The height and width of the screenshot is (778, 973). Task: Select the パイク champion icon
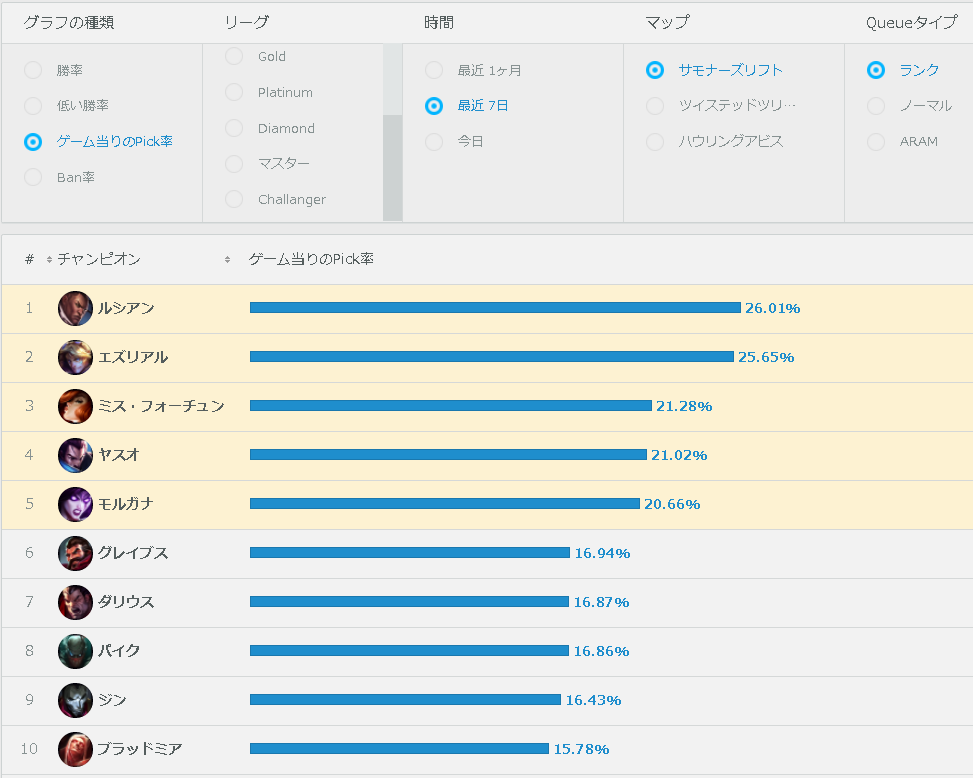coord(75,651)
